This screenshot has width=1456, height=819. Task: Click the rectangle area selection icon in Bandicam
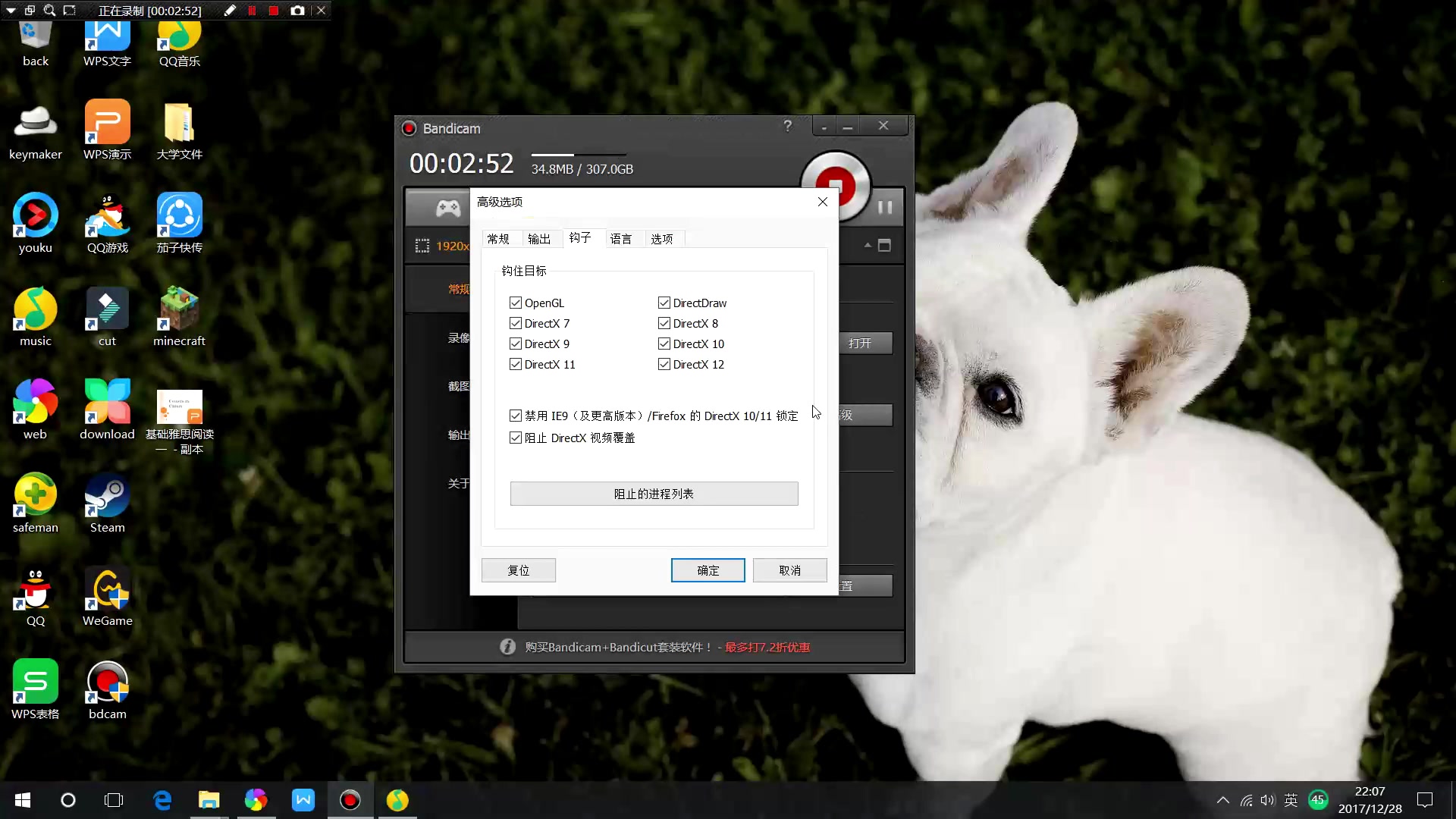422,246
